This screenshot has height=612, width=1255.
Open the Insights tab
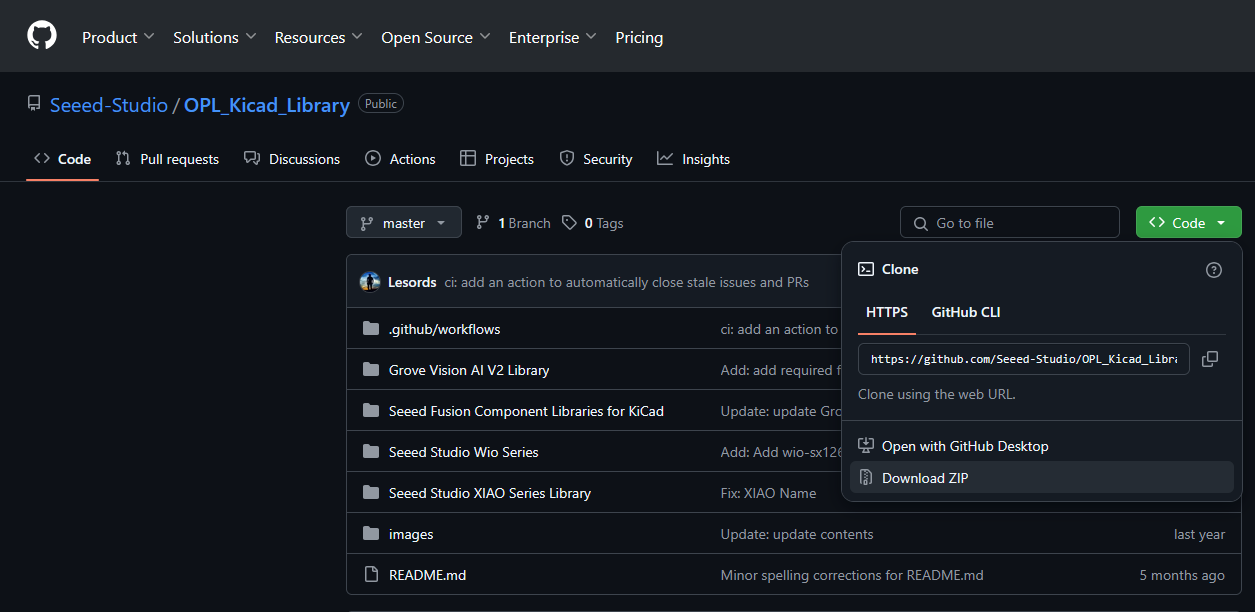pyautogui.click(x=693, y=159)
